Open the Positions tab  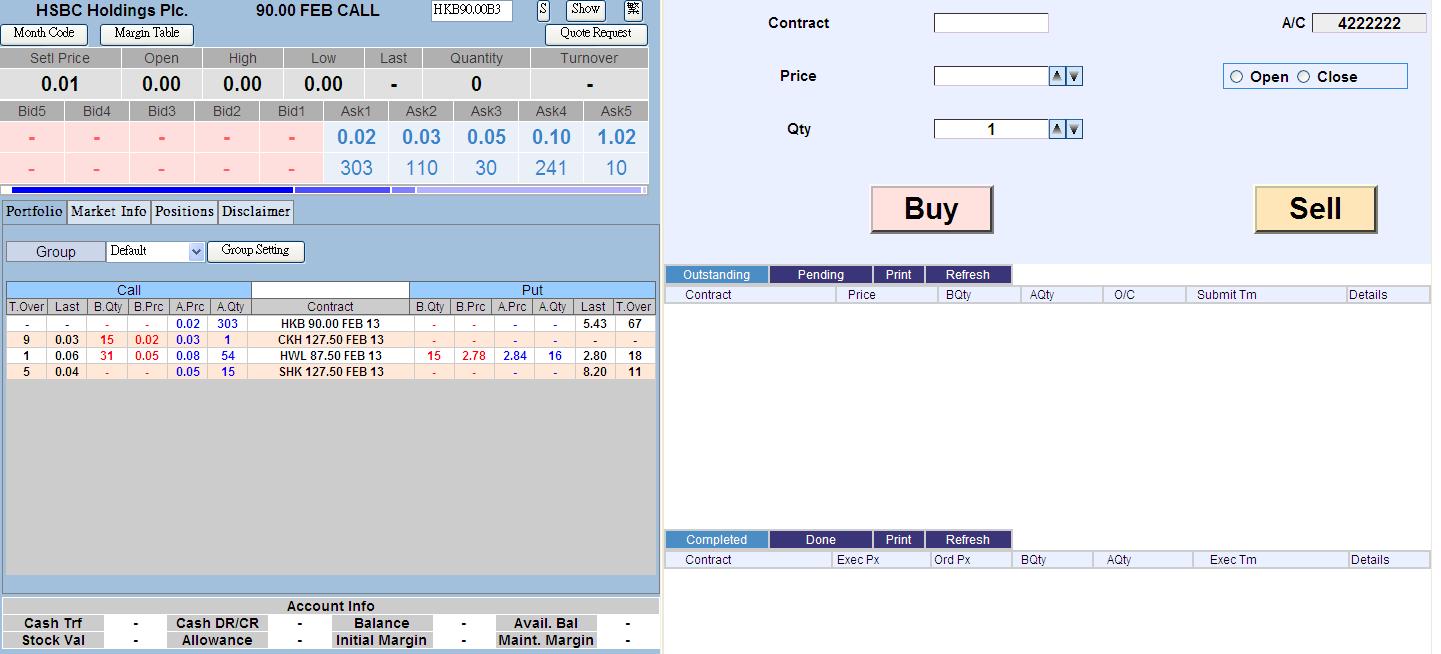[x=184, y=211]
